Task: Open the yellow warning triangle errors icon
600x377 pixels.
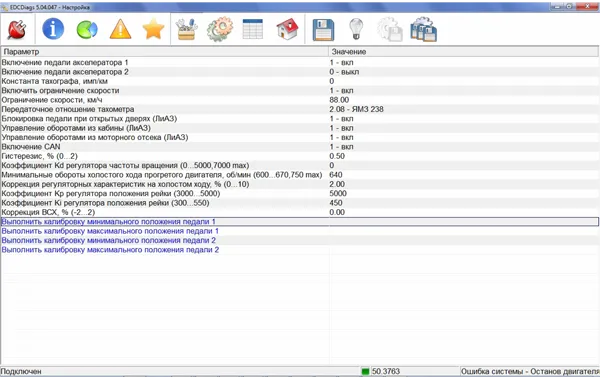Action: (x=120, y=29)
